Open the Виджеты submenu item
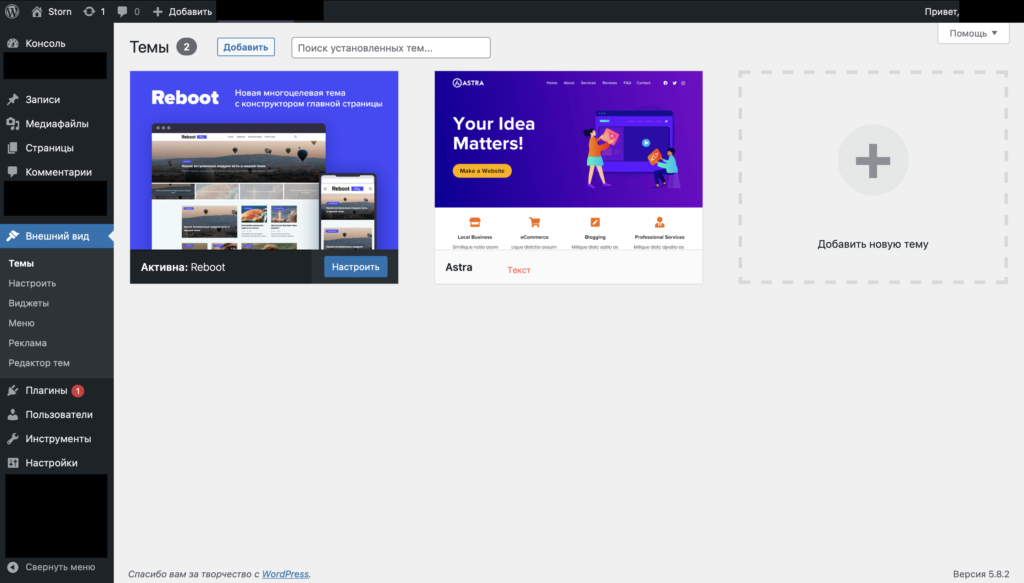 (29, 303)
